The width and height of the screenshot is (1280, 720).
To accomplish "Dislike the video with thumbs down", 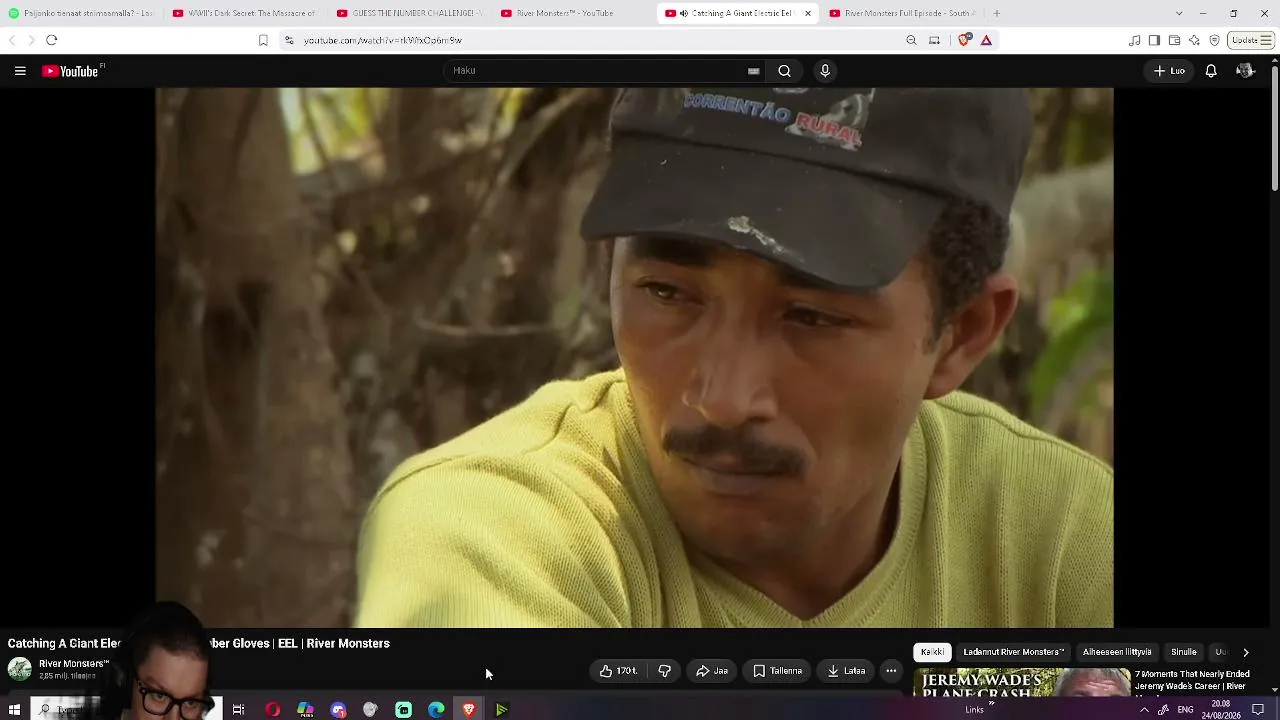I will point(665,671).
